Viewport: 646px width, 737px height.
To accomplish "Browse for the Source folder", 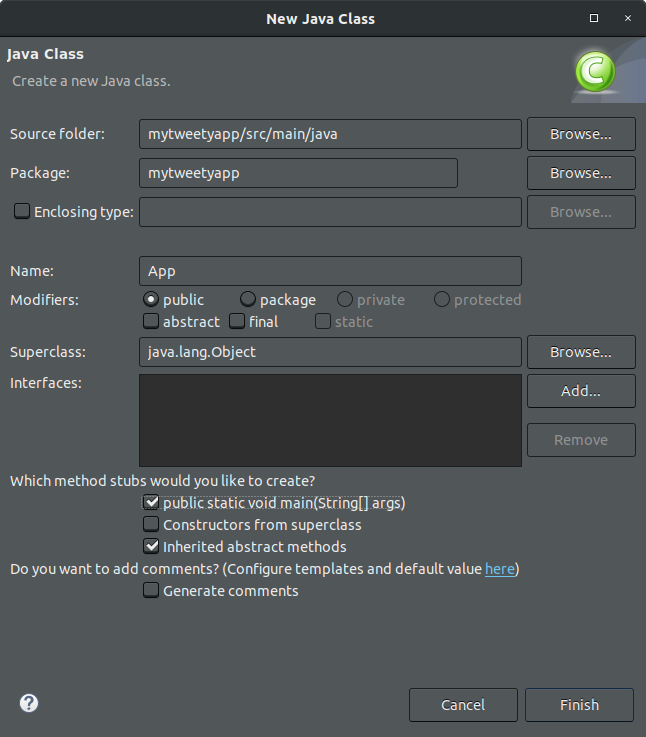I will point(581,134).
